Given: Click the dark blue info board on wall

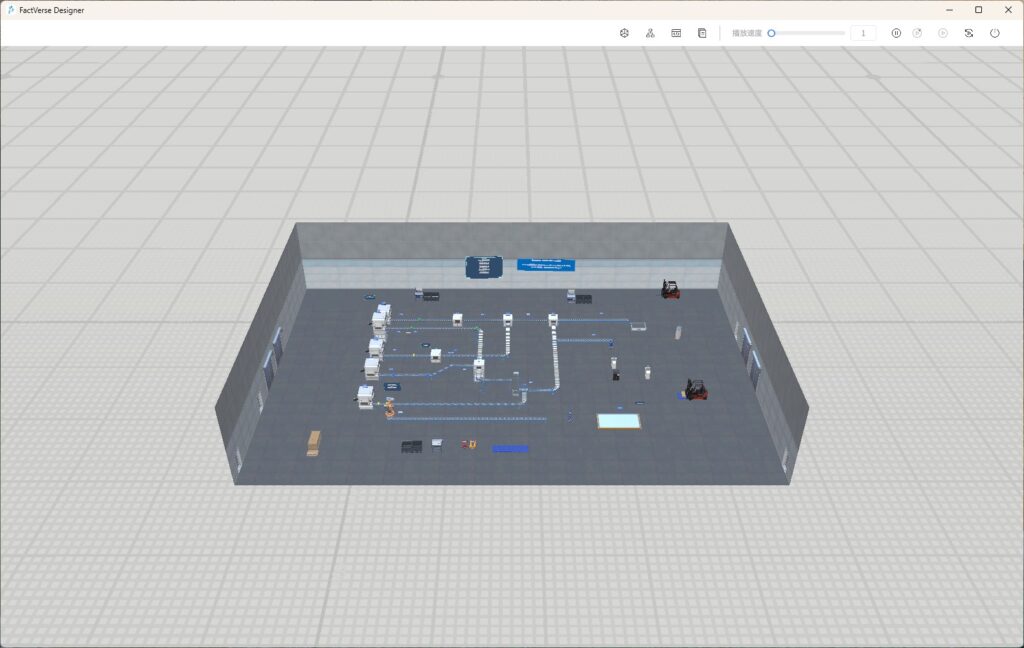Looking at the screenshot, I should (484, 267).
